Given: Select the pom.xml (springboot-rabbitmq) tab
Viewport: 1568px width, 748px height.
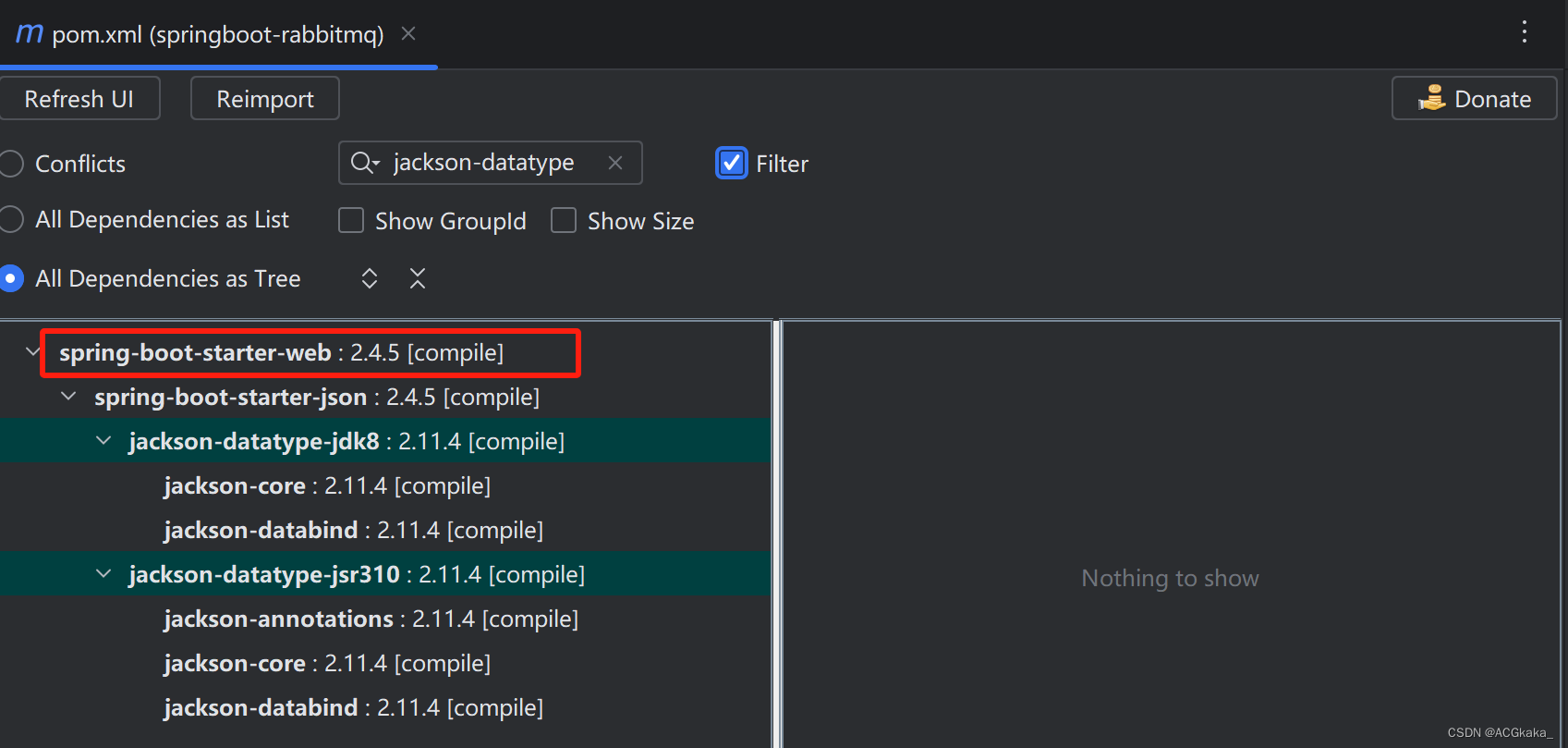Looking at the screenshot, I should point(217,34).
